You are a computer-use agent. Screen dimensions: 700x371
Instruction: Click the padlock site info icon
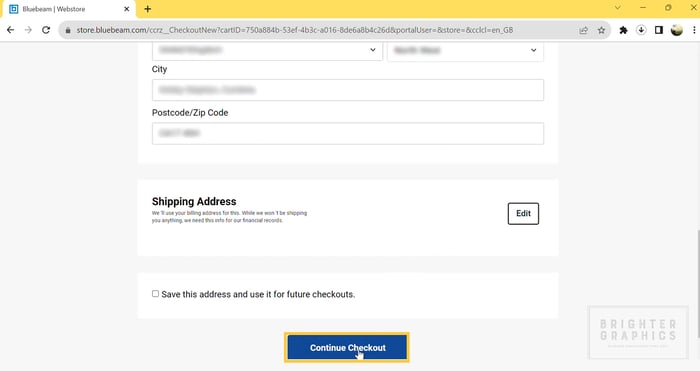pos(68,30)
